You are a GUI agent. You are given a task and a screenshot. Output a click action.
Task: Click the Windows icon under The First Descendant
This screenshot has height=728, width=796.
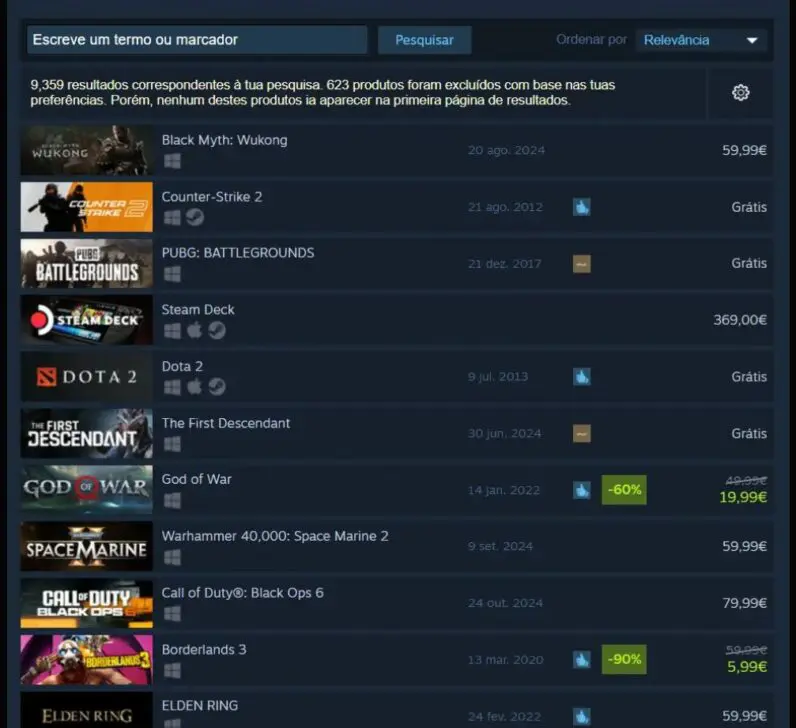tap(172, 444)
